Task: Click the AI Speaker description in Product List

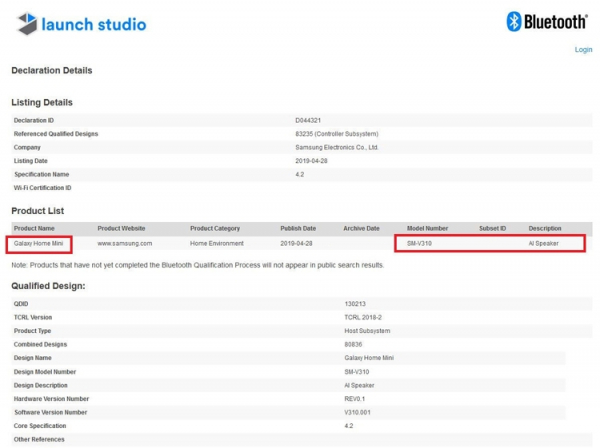Action: (544, 243)
